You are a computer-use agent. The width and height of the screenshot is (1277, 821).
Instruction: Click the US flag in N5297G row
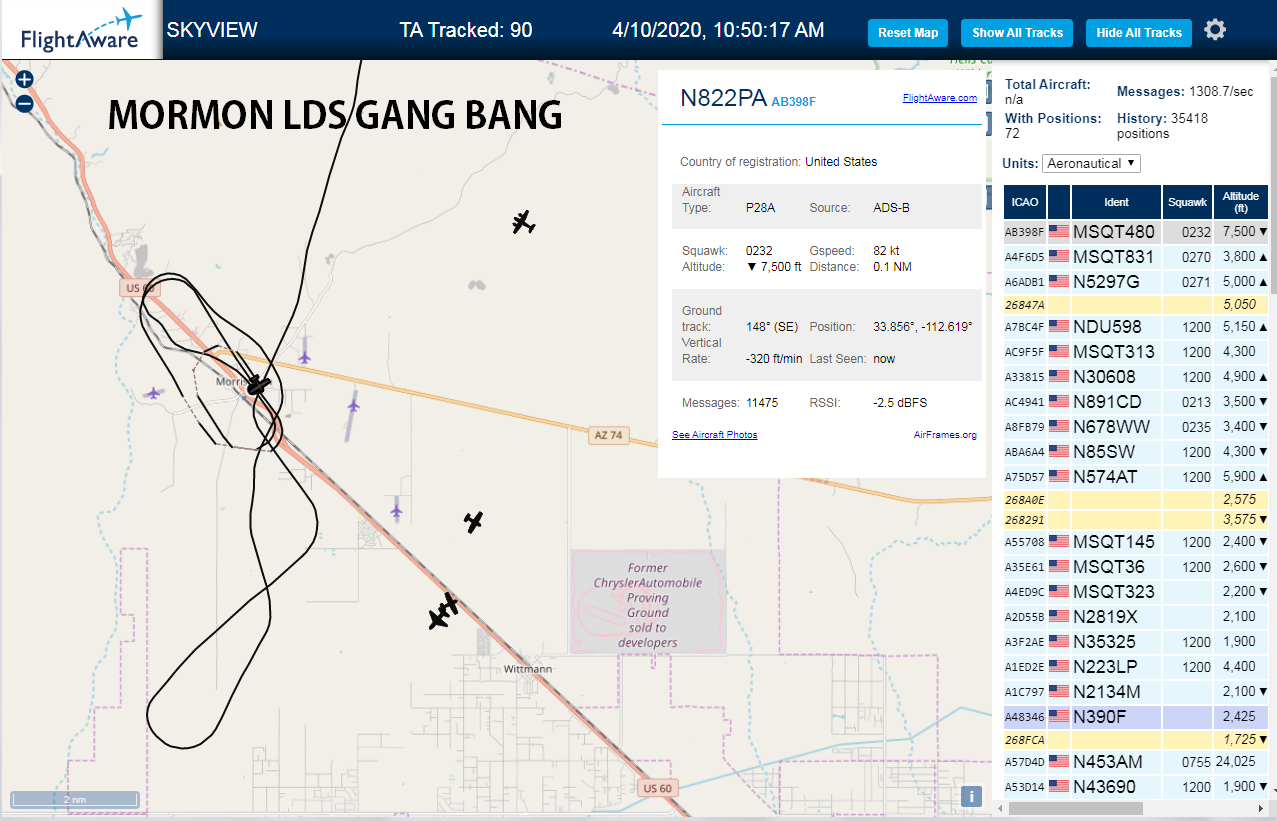pyautogui.click(x=1059, y=282)
